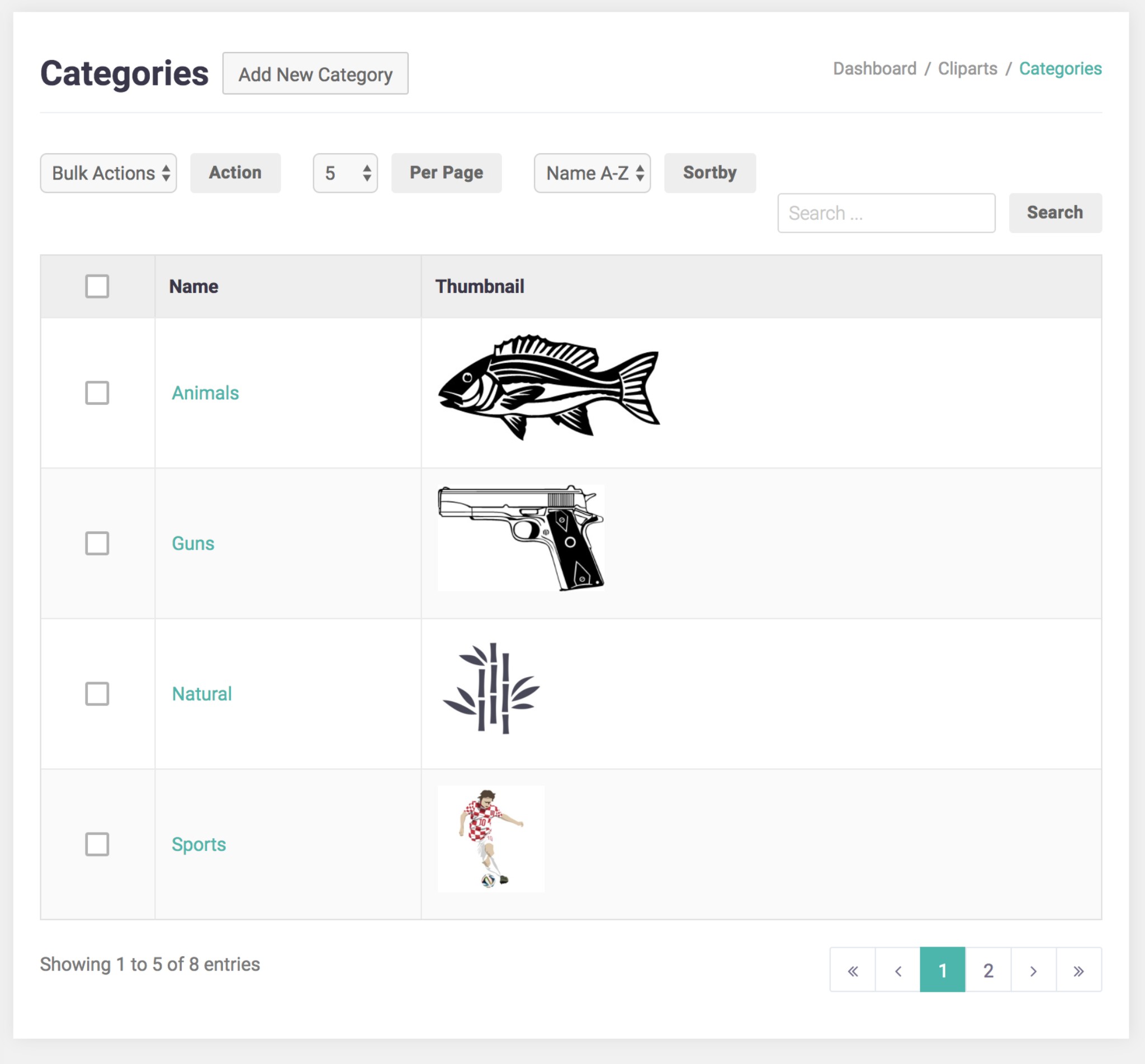Open the Bulk Actions dropdown
Image resolution: width=1145 pixels, height=1064 pixels.
(108, 173)
